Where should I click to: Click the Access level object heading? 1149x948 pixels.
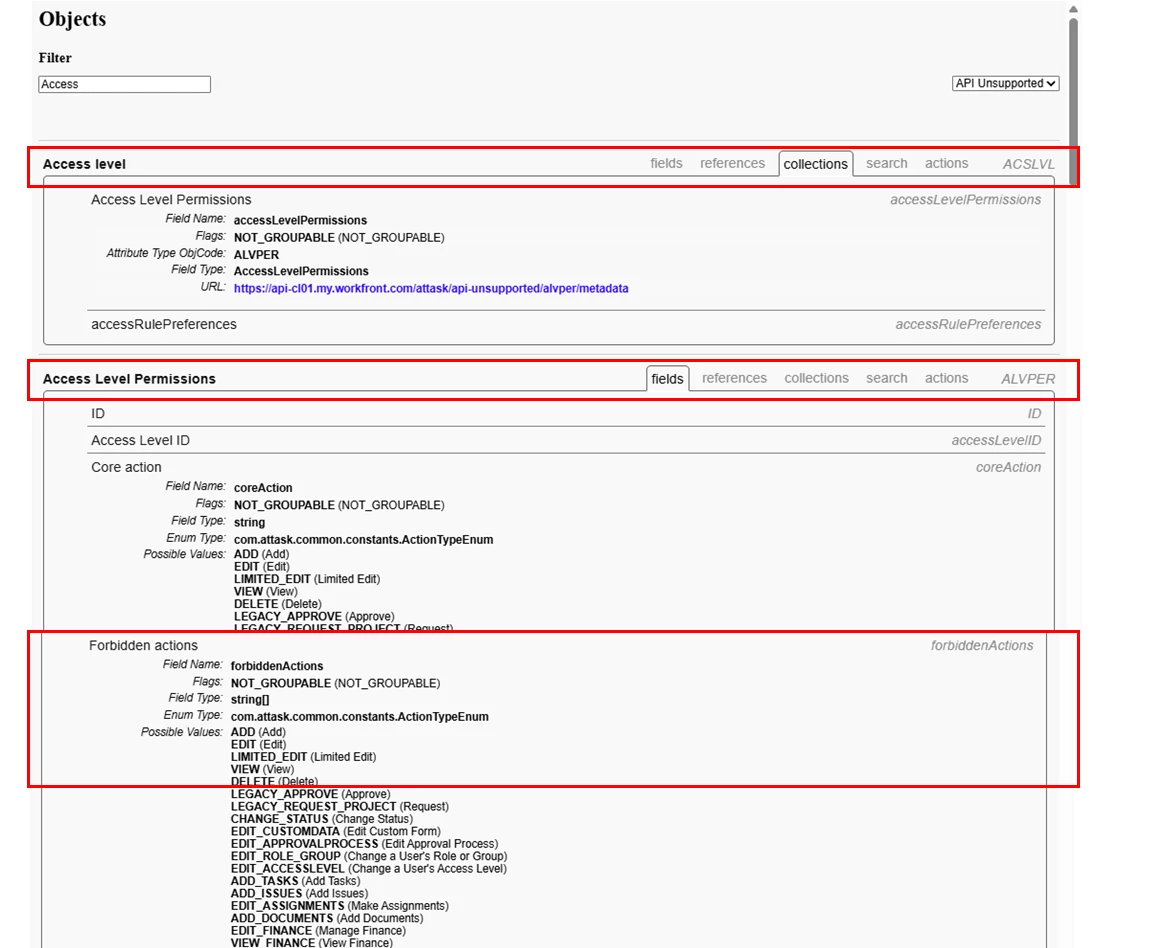click(x=84, y=164)
